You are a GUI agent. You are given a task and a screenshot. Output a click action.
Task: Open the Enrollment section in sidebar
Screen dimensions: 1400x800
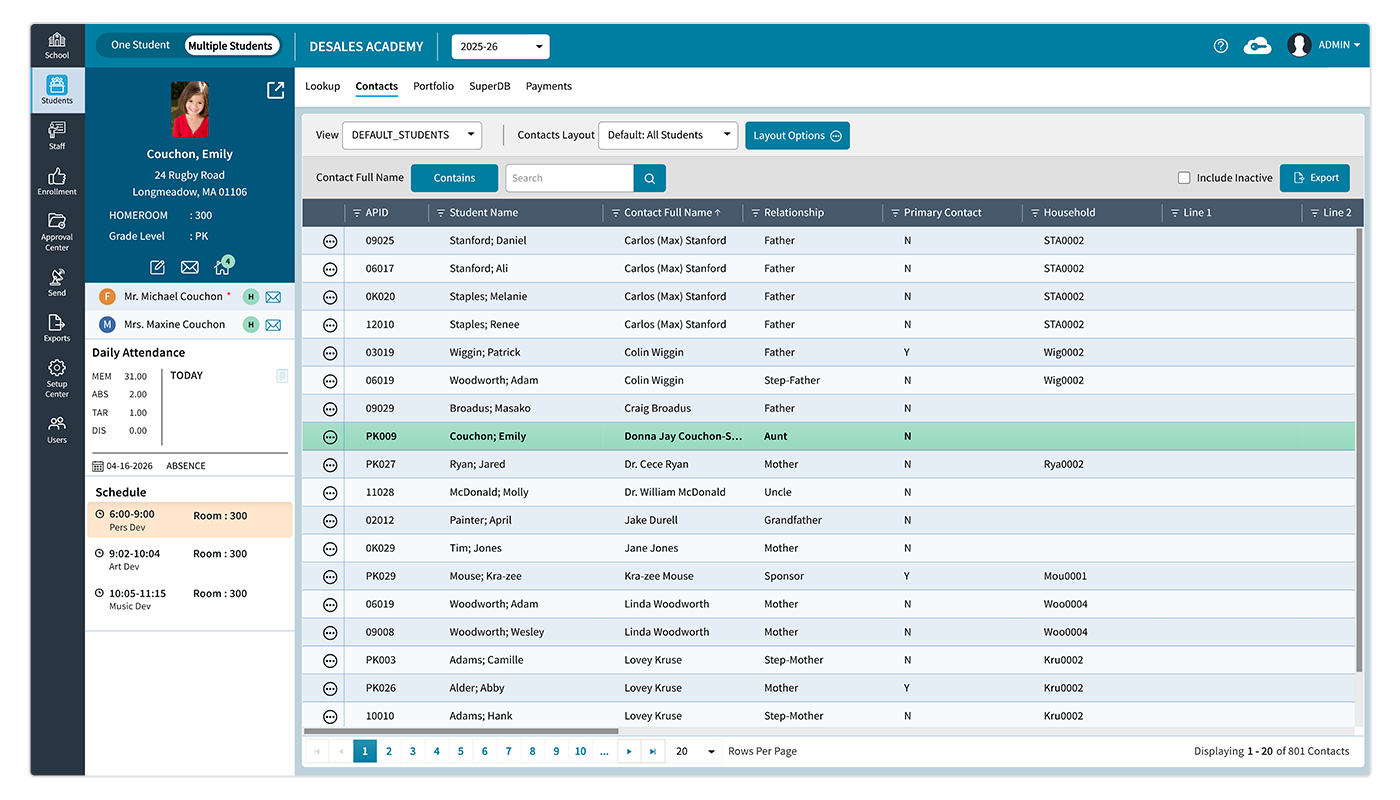(x=57, y=181)
